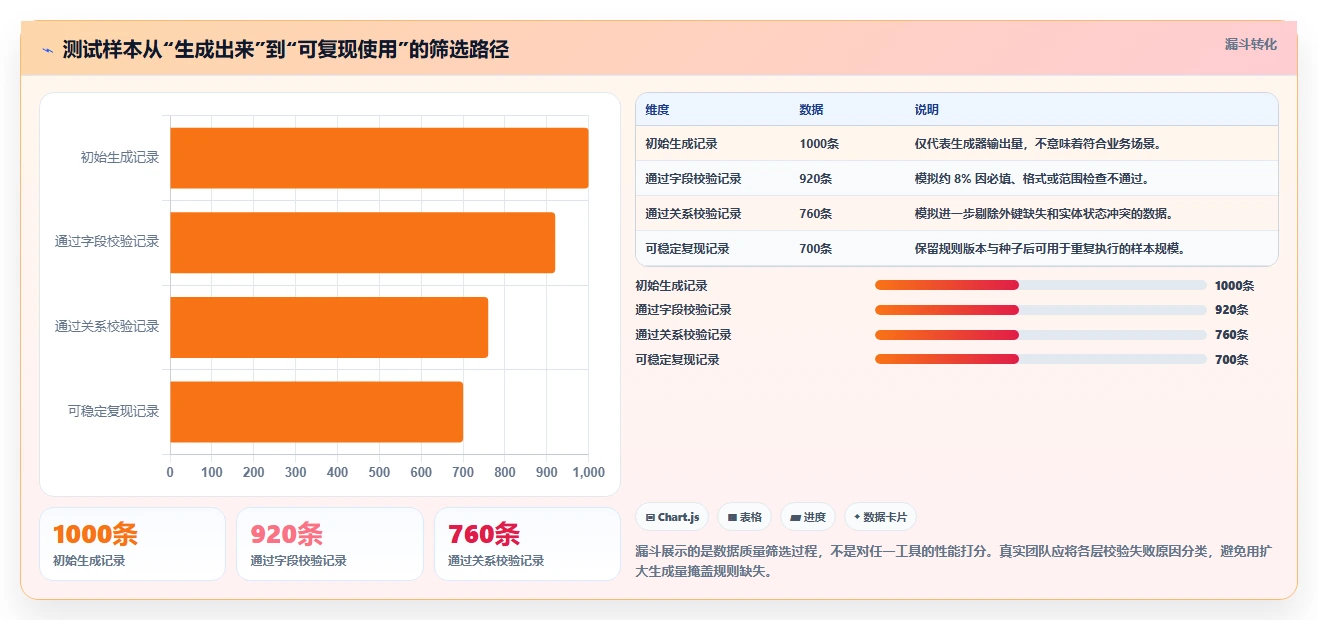Click the footer note starting with 漏斗展示的是
The width and height of the screenshot is (1318, 620).
(954, 562)
